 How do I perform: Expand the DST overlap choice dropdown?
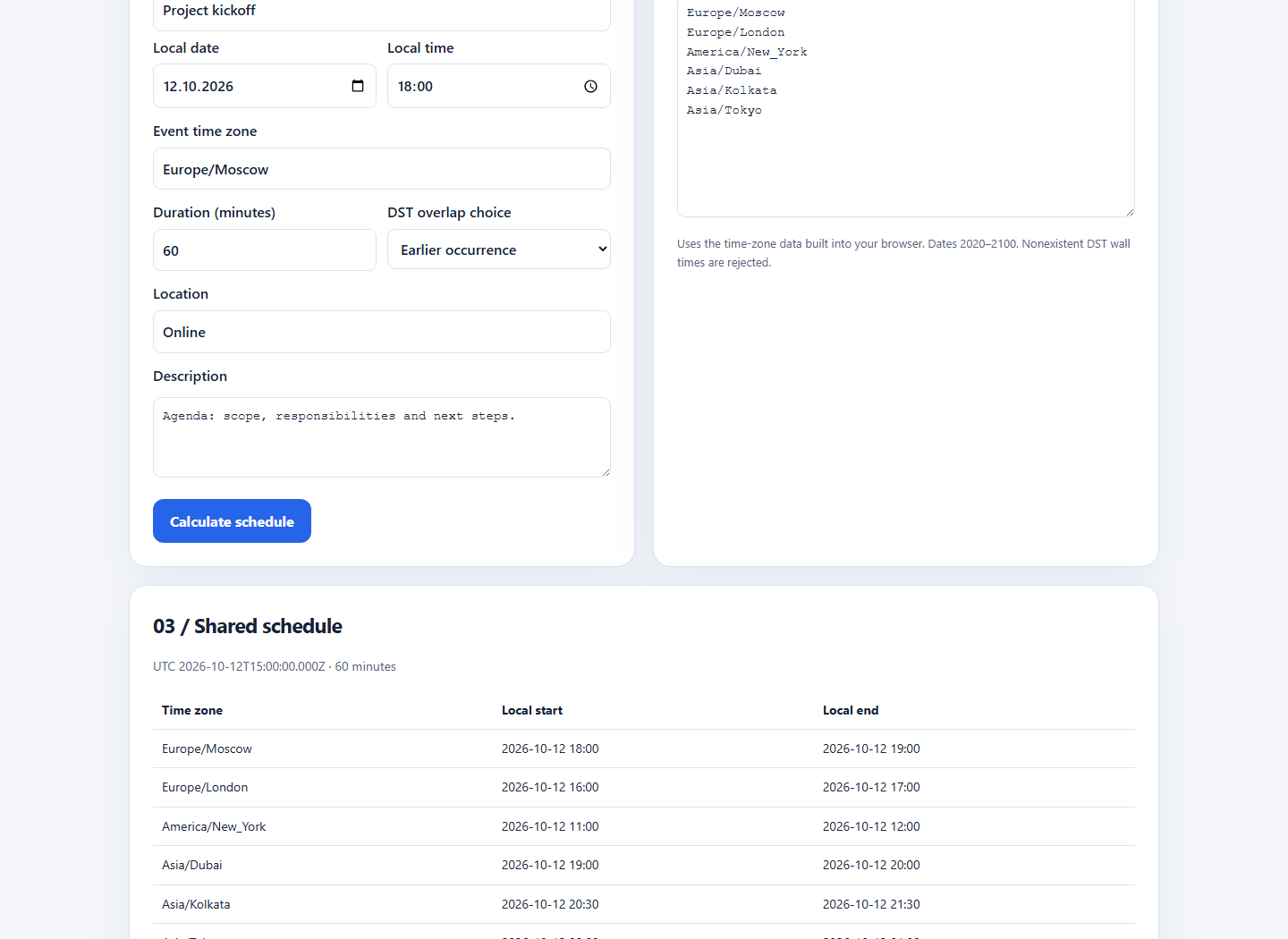click(499, 250)
